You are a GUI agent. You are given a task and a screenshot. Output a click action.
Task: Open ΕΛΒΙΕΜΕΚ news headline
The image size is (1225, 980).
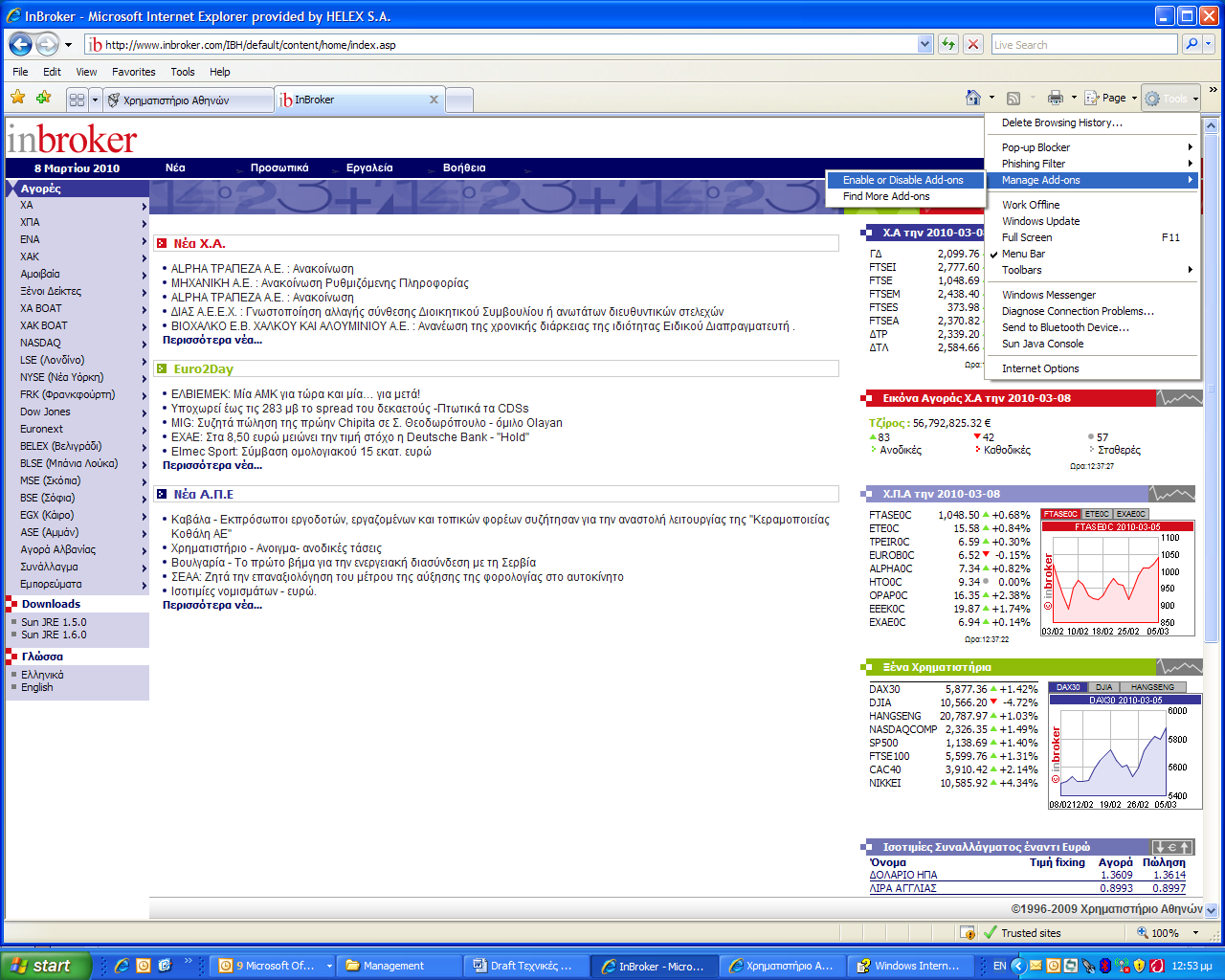click(296, 394)
